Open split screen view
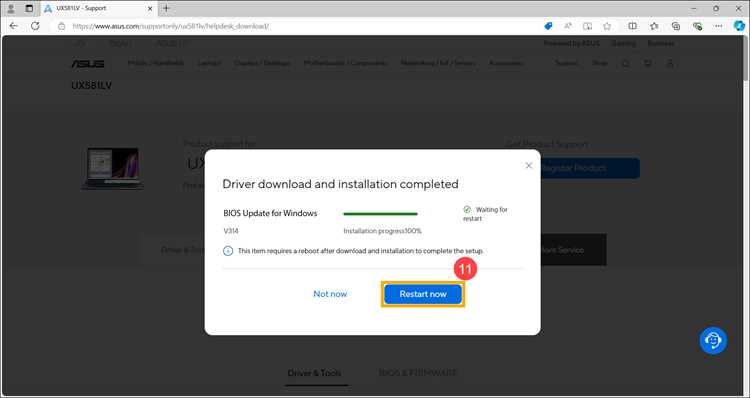The image size is (750, 398). tap(632, 26)
